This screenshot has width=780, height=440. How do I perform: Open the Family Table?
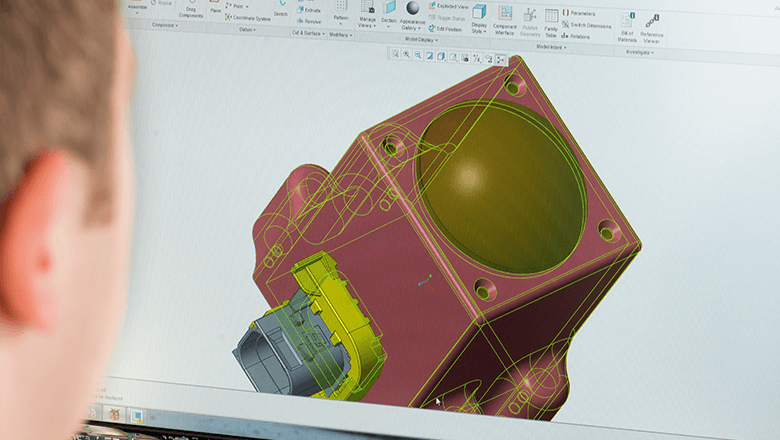click(551, 23)
